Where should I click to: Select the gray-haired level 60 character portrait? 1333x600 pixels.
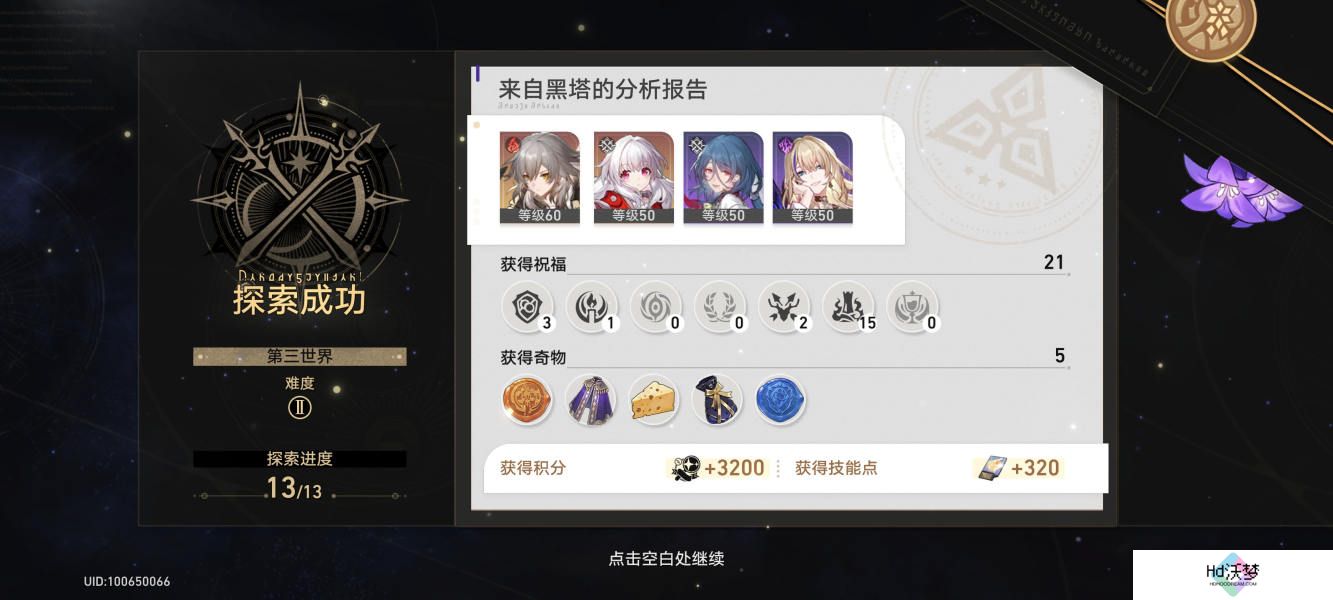[x=539, y=177]
